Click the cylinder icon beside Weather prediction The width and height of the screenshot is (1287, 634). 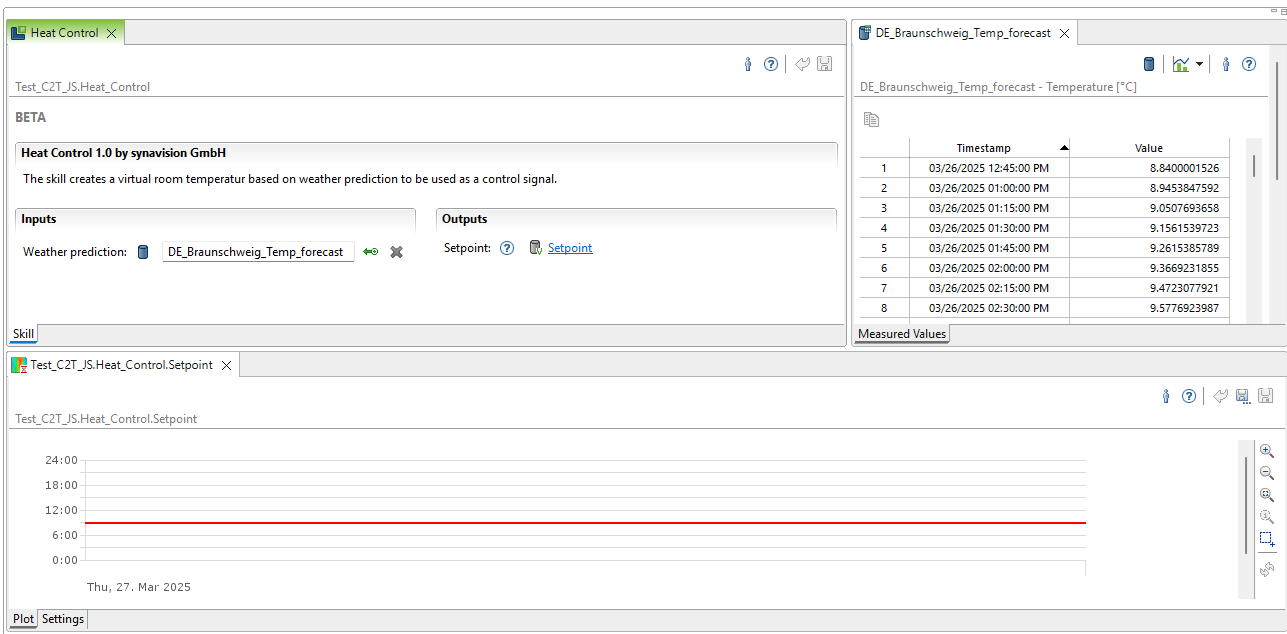click(x=143, y=252)
